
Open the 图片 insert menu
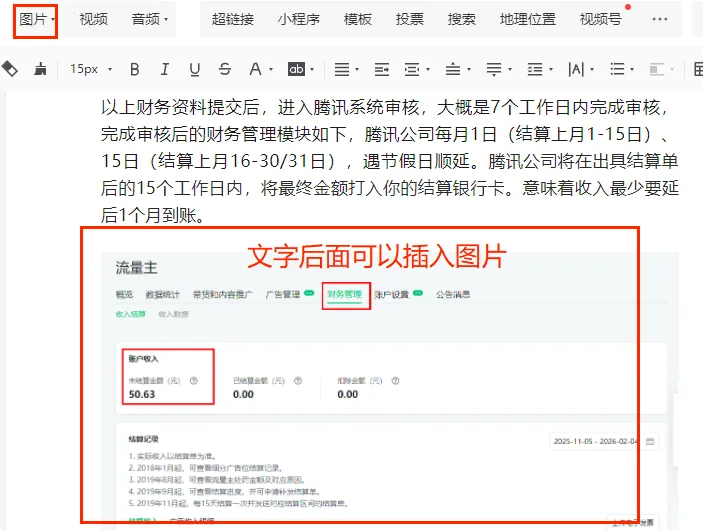pyautogui.click(x=35, y=20)
